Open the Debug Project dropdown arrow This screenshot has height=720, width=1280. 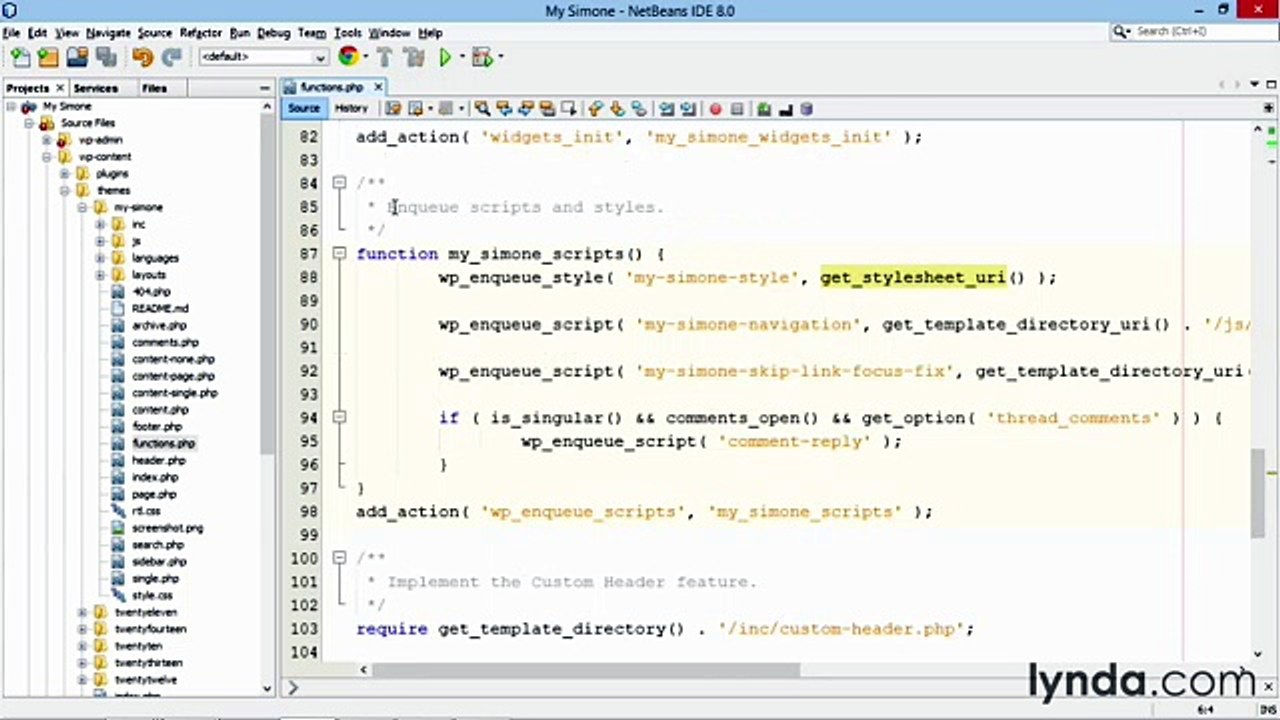click(499, 58)
